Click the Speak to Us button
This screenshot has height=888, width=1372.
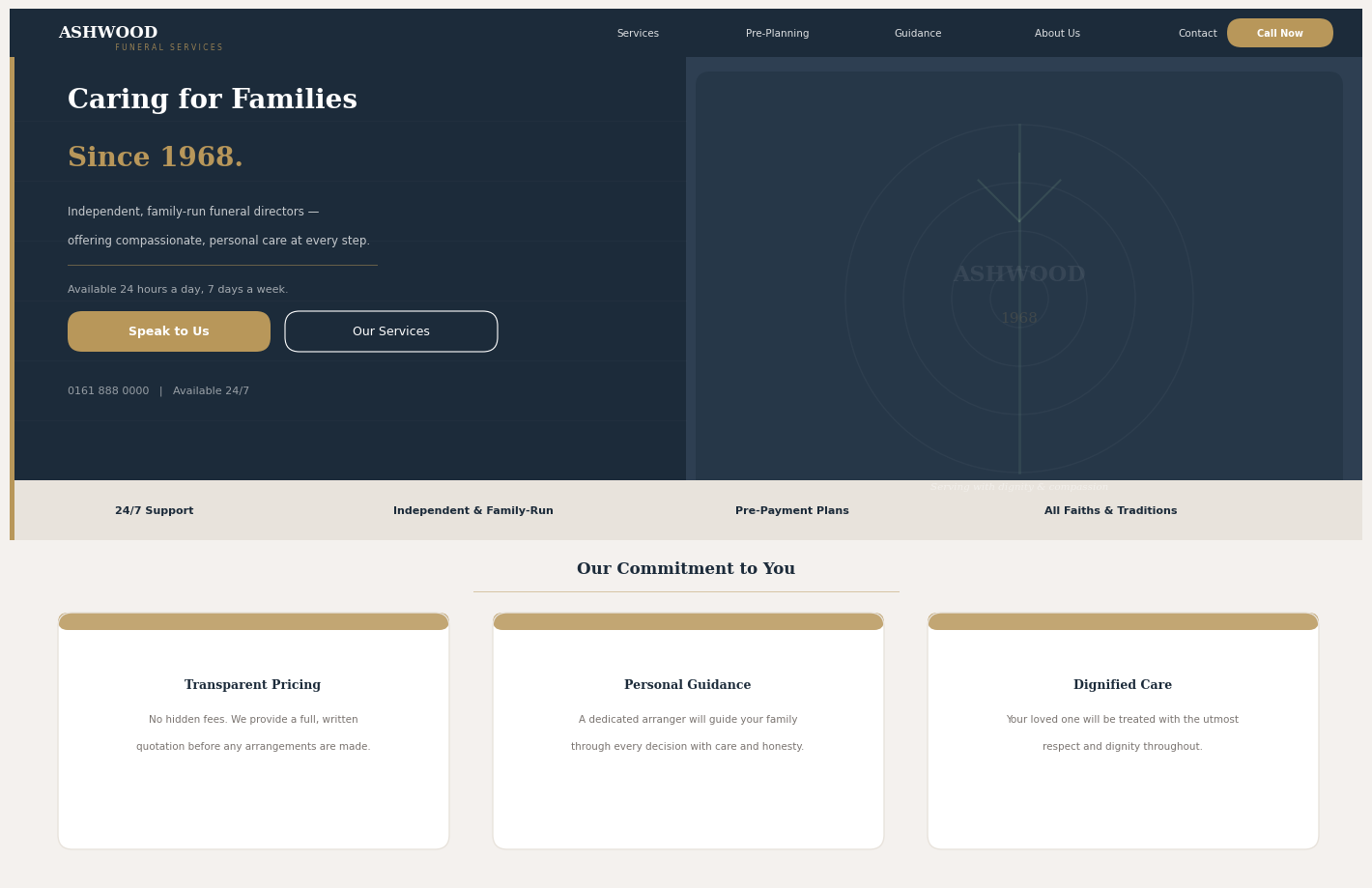coord(169,331)
